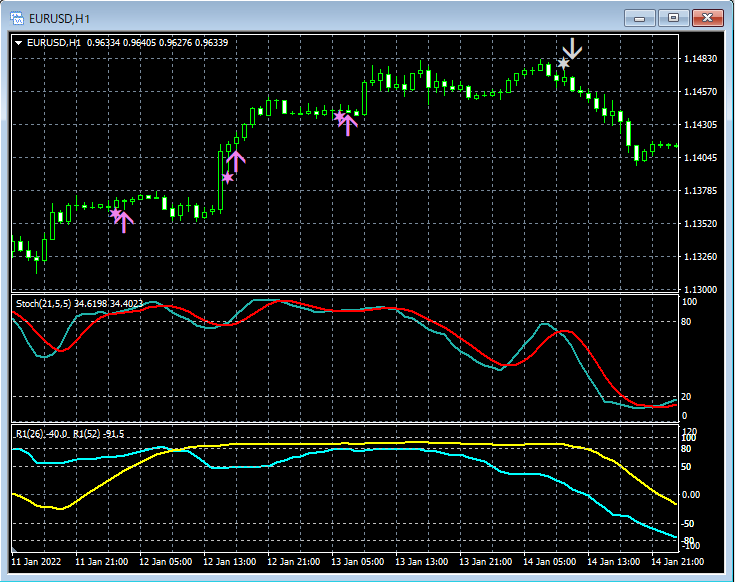Click the 1.13000 price at scale bottom
The width and height of the screenshot is (736, 582).
tap(703, 289)
